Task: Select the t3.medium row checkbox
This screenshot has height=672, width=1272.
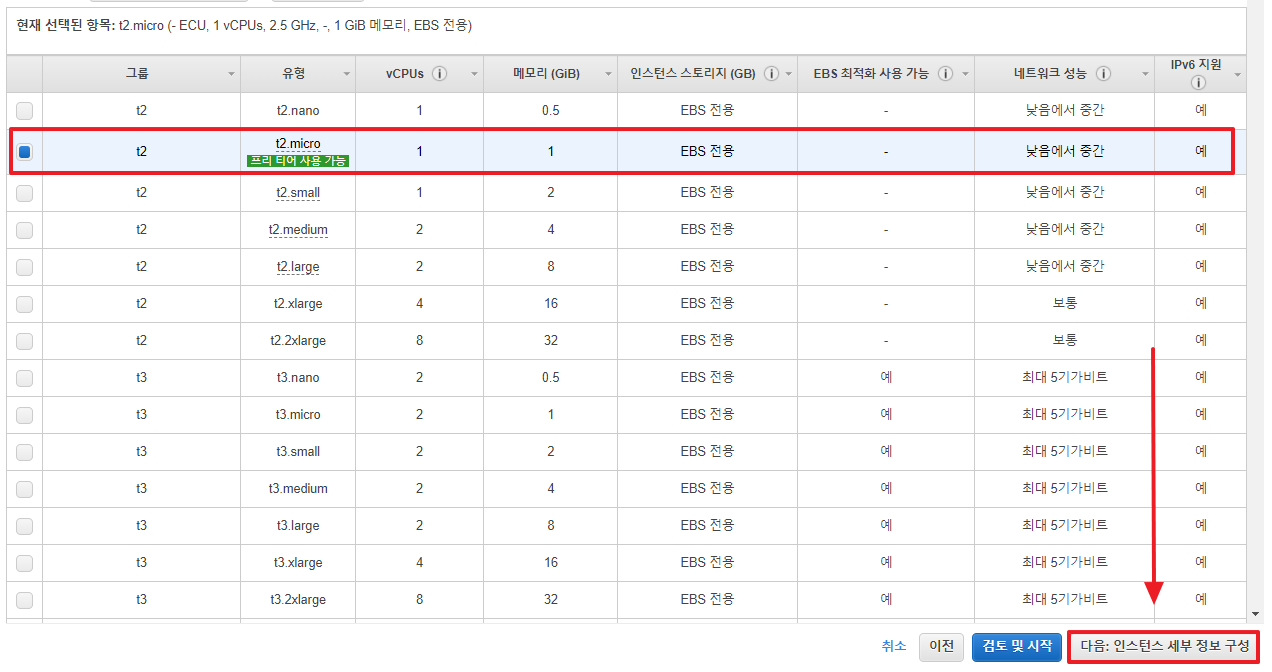Action: tap(24, 489)
